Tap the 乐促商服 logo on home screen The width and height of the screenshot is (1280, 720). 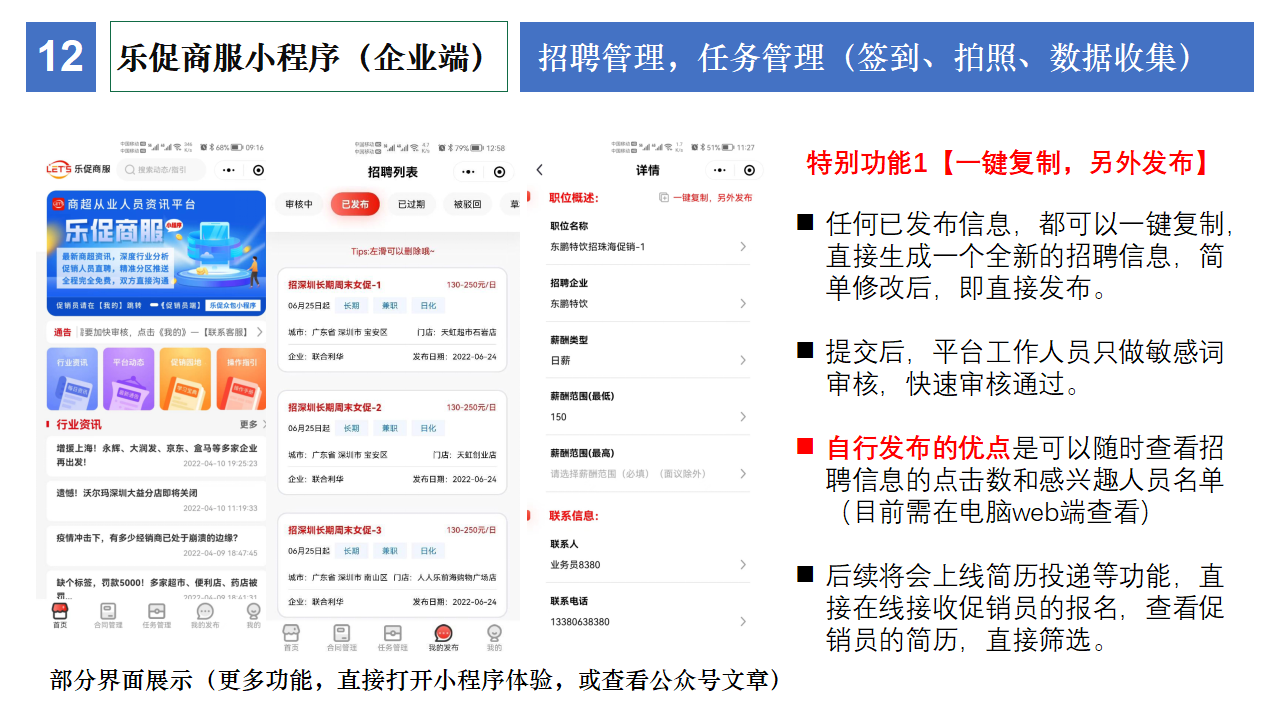pos(78,170)
